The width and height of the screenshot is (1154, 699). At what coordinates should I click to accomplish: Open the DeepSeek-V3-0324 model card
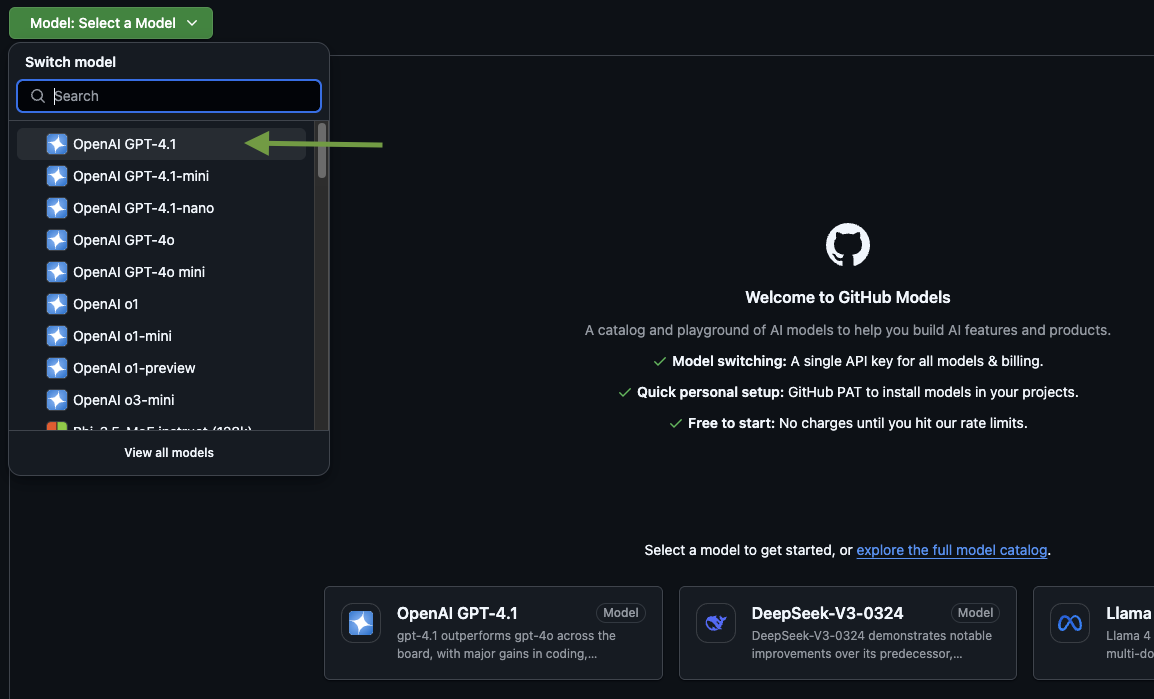(848, 633)
